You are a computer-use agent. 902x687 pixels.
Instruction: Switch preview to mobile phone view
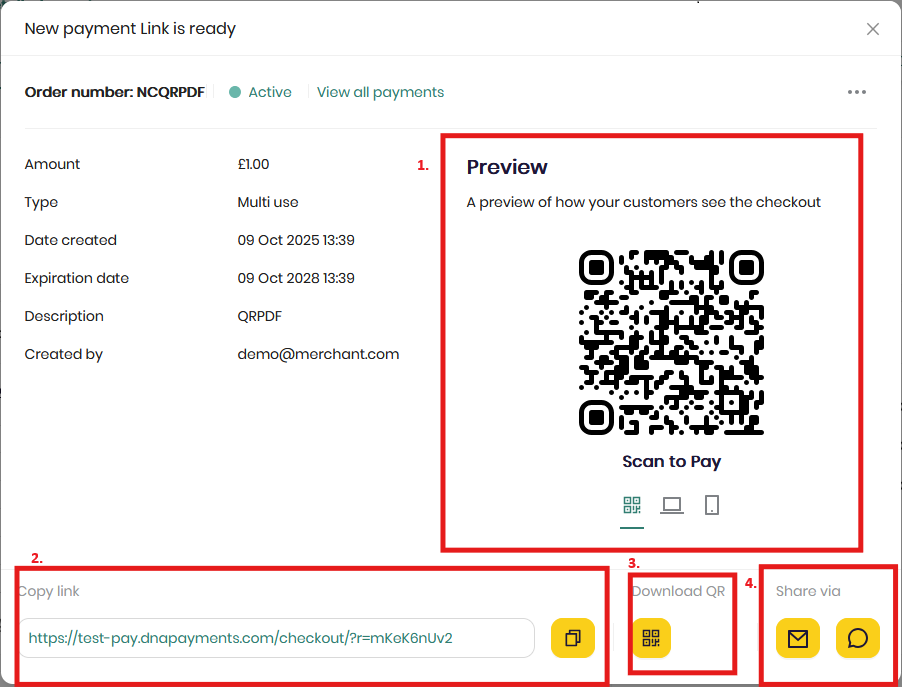[712, 505]
